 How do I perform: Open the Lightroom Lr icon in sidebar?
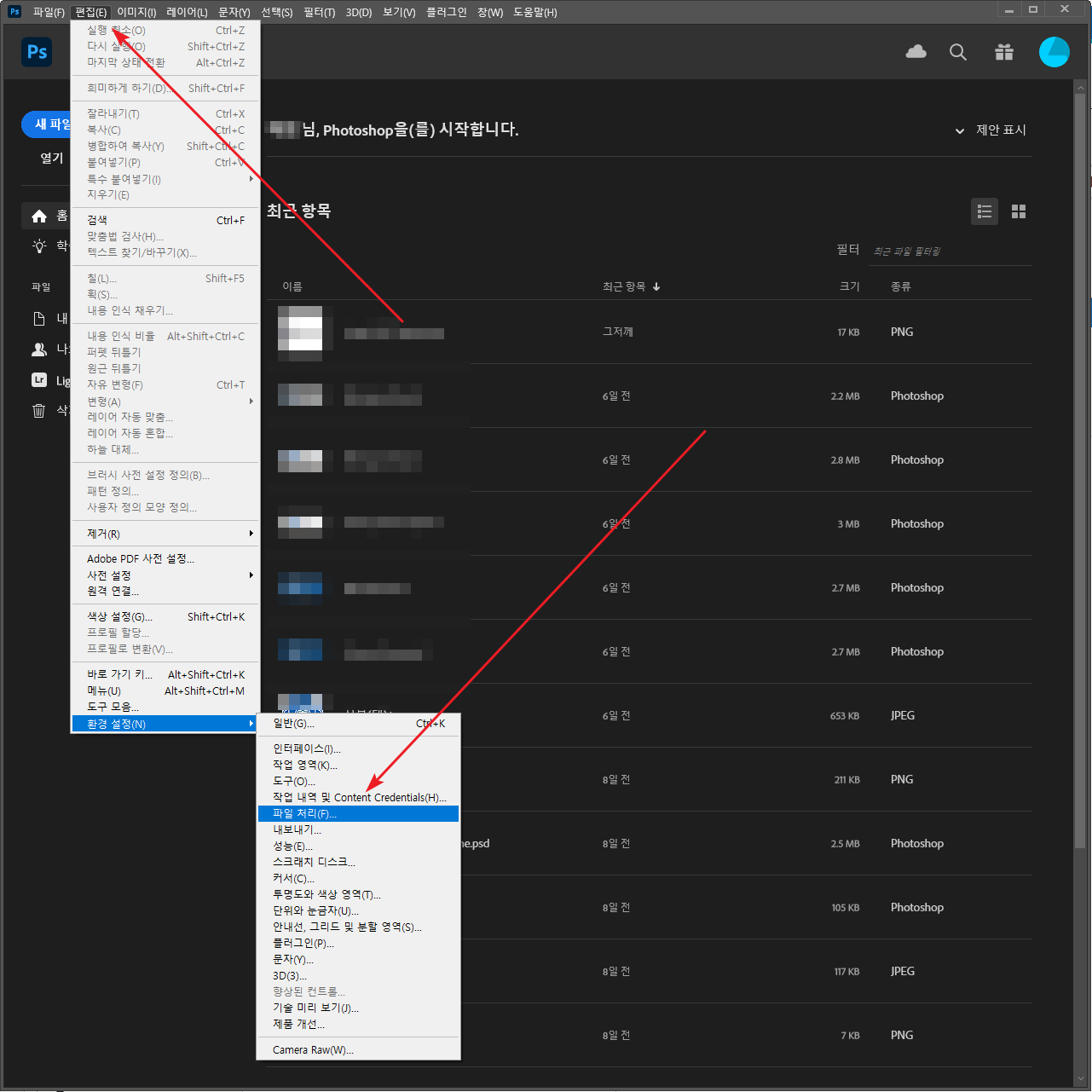(x=39, y=380)
